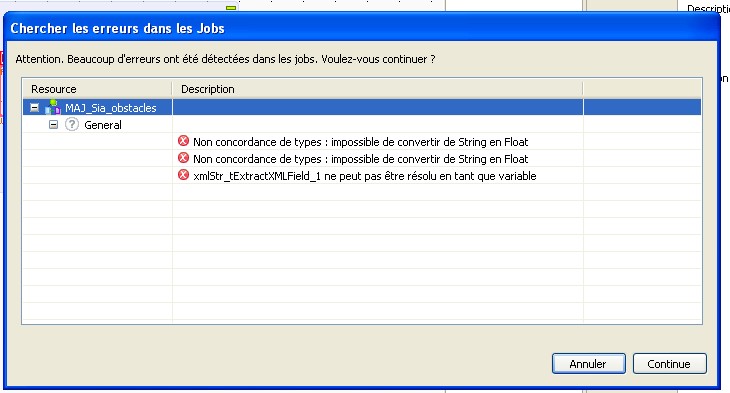Click the first empty row under errors
730x393 pixels.
[362, 192]
